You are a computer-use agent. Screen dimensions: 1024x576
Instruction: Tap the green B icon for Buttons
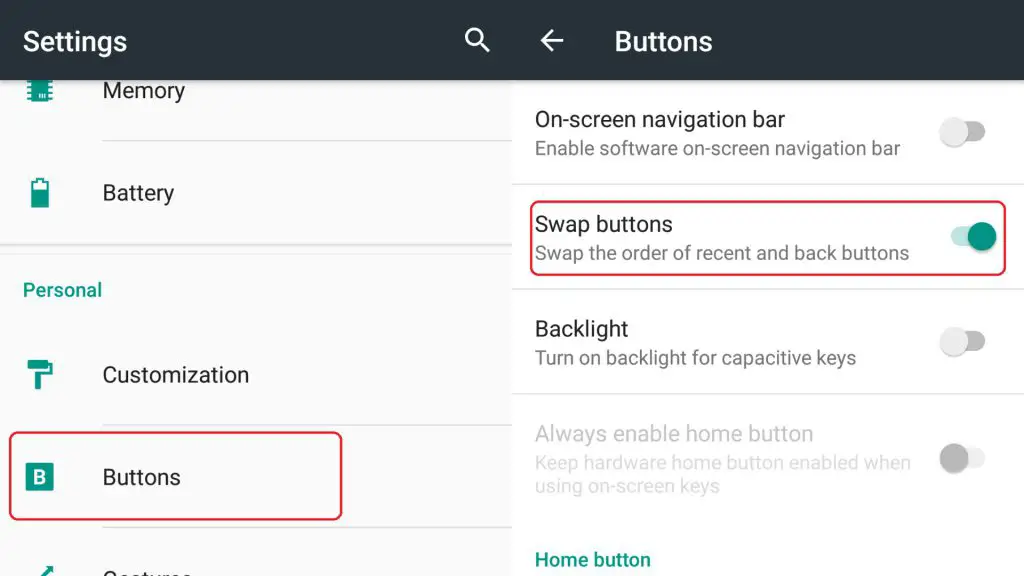point(39,477)
